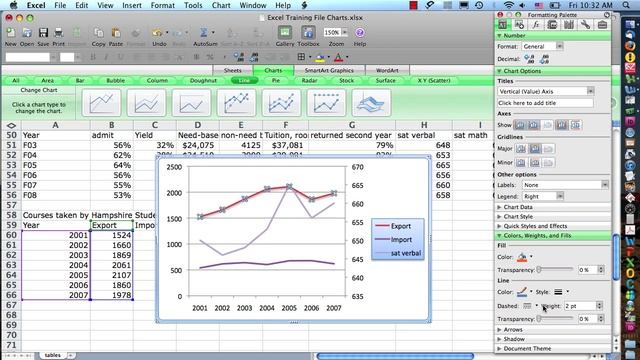Toggle the first Major gridlines button
Viewport: 640px width, 360px height.
521,149
